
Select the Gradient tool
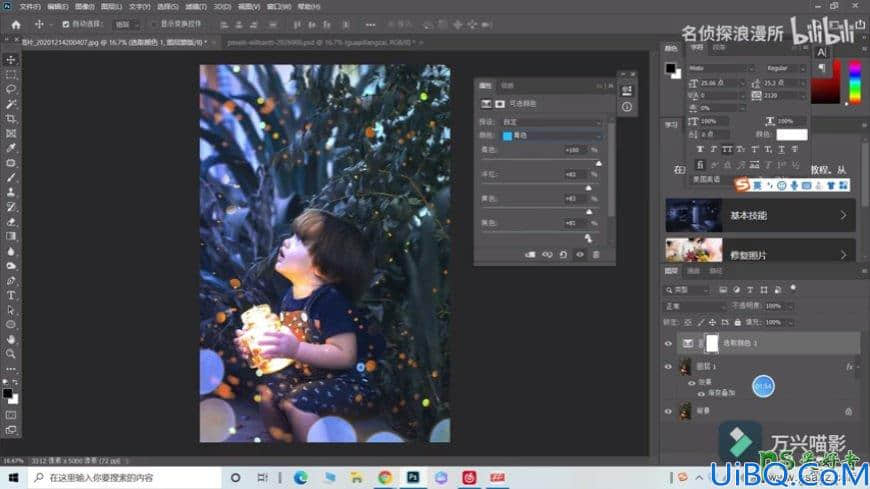[11, 236]
